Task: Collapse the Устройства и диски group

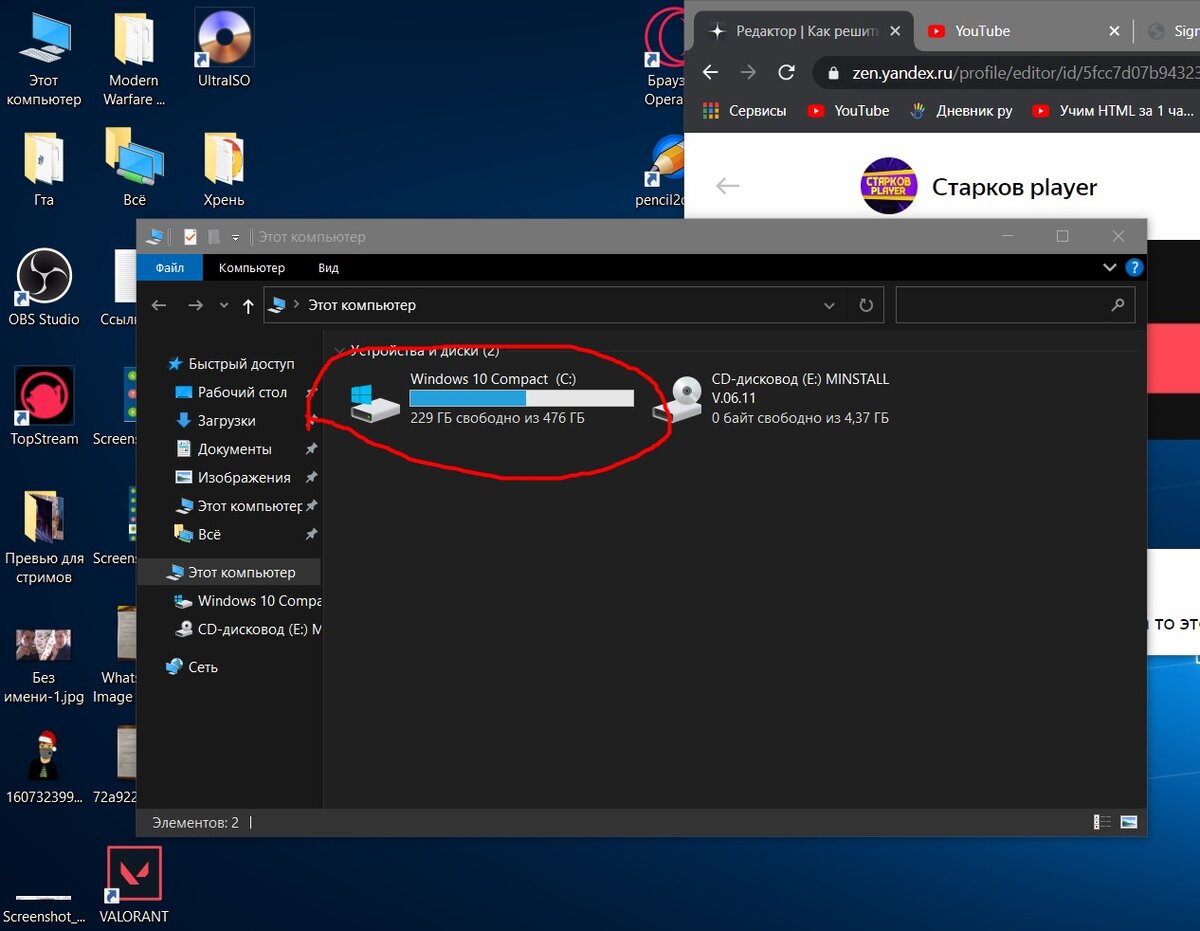Action: click(x=340, y=351)
